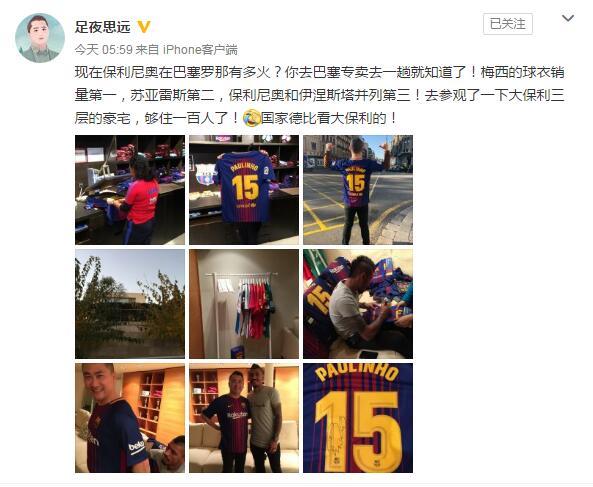Open photo of jerseys on clothing rack

coord(244,304)
